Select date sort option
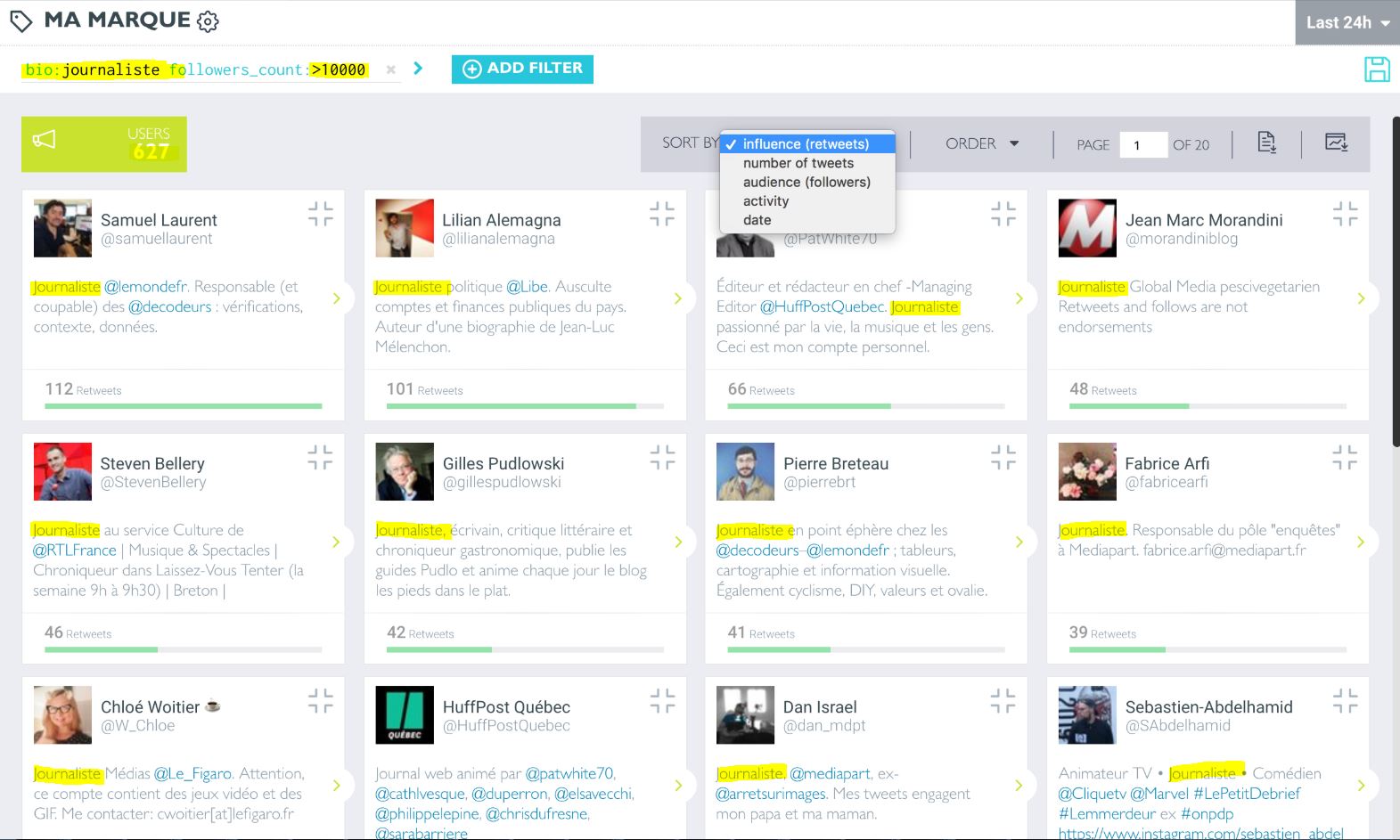Image resolution: width=1400 pixels, height=840 pixels. (807, 220)
